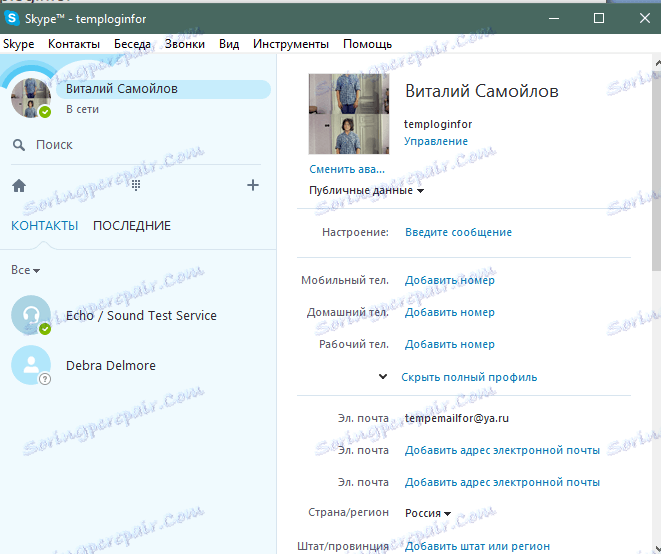Open the Контакты menu
This screenshot has height=554, width=661.
pos(74,44)
